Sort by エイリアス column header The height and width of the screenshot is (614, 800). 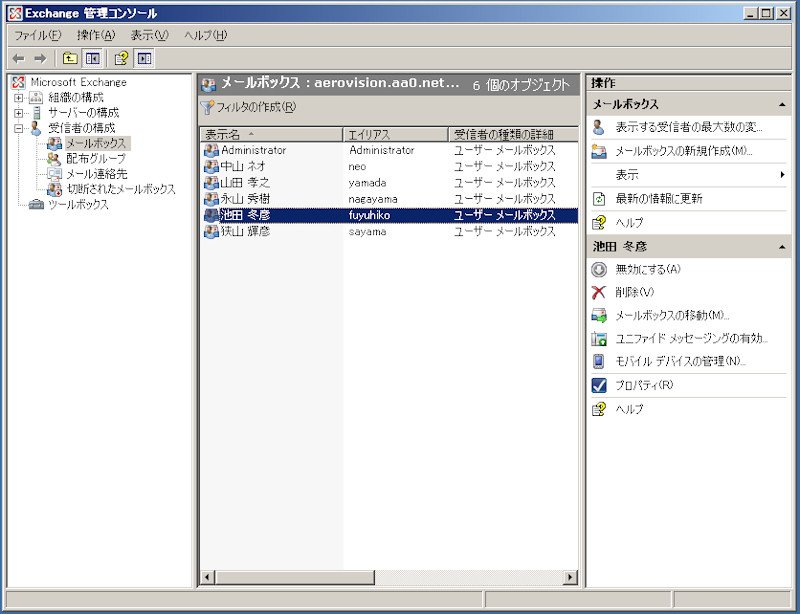[x=395, y=134]
